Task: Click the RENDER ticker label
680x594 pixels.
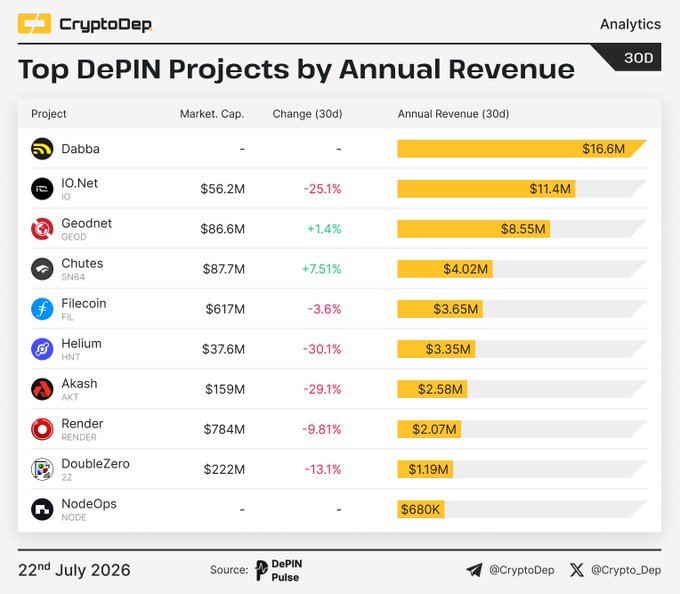Action: pyautogui.click(x=79, y=437)
